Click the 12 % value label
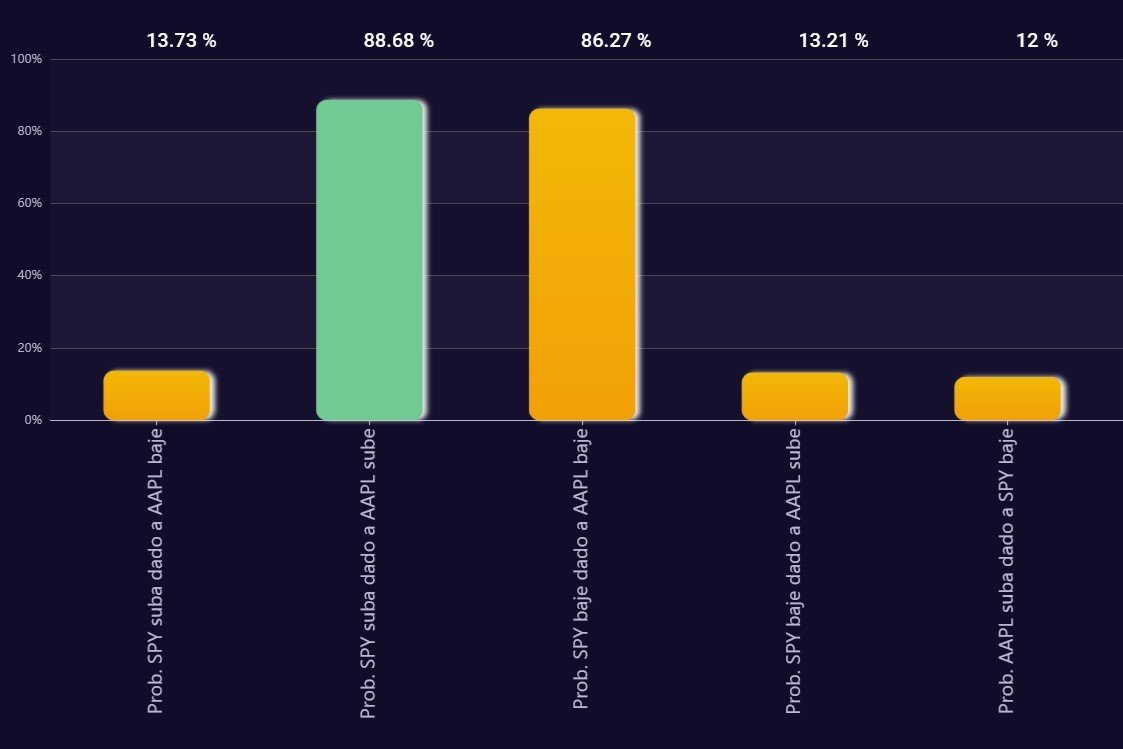 [1036, 41]
